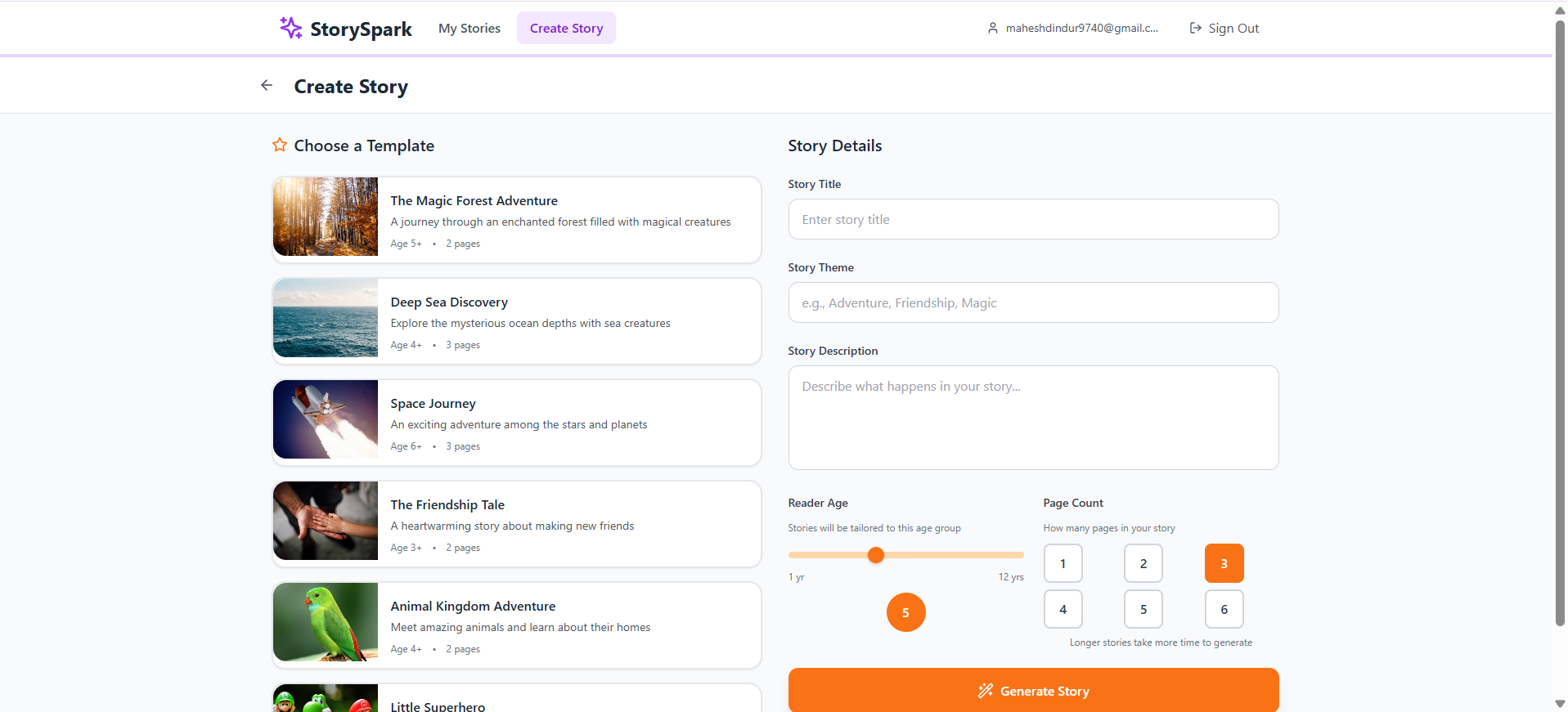Click the autumn forest thumbnail image
1568x712 pixels.
(326, 217)
